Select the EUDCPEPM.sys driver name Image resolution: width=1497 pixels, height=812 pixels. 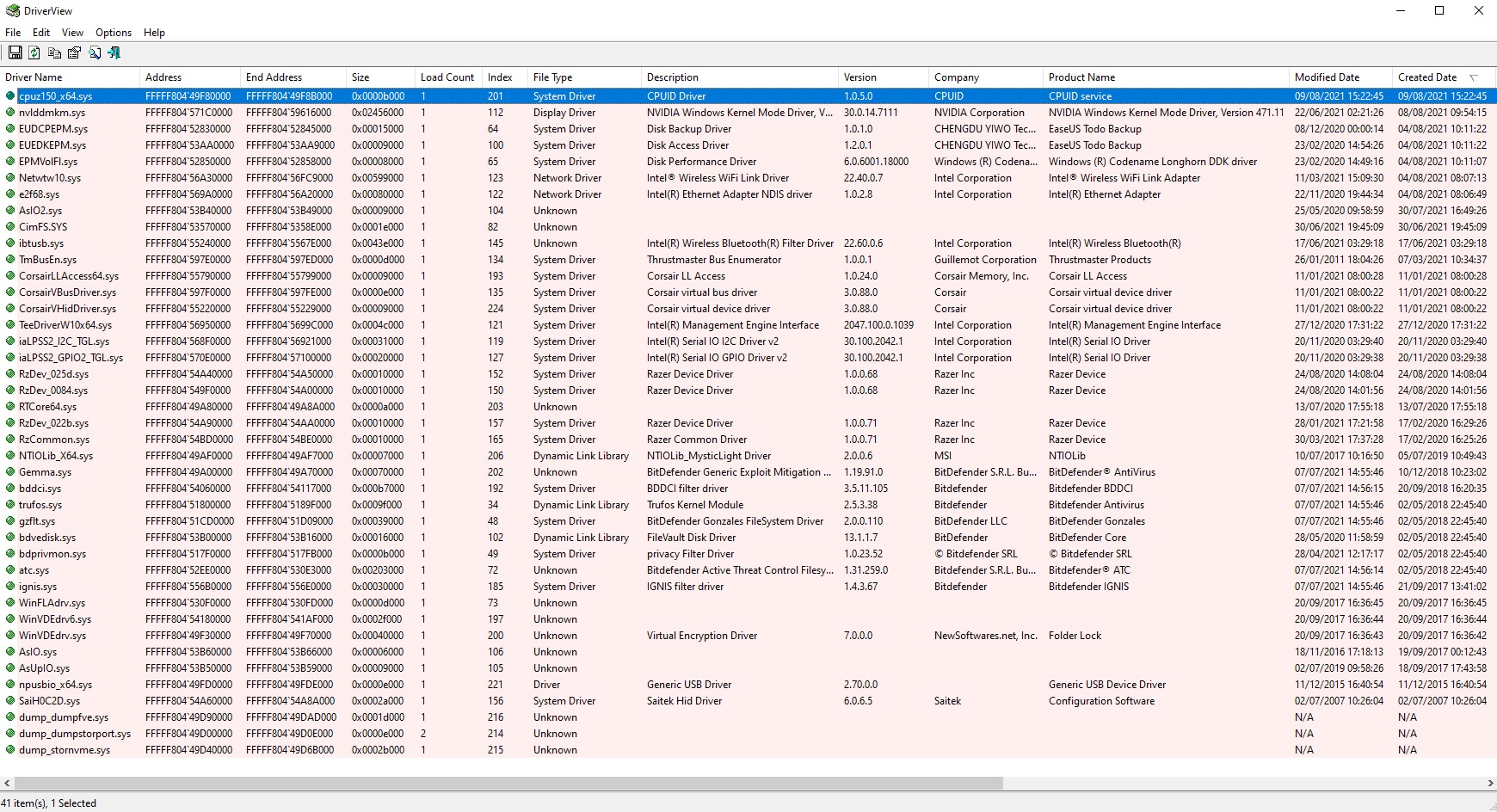tap(53, 129)
